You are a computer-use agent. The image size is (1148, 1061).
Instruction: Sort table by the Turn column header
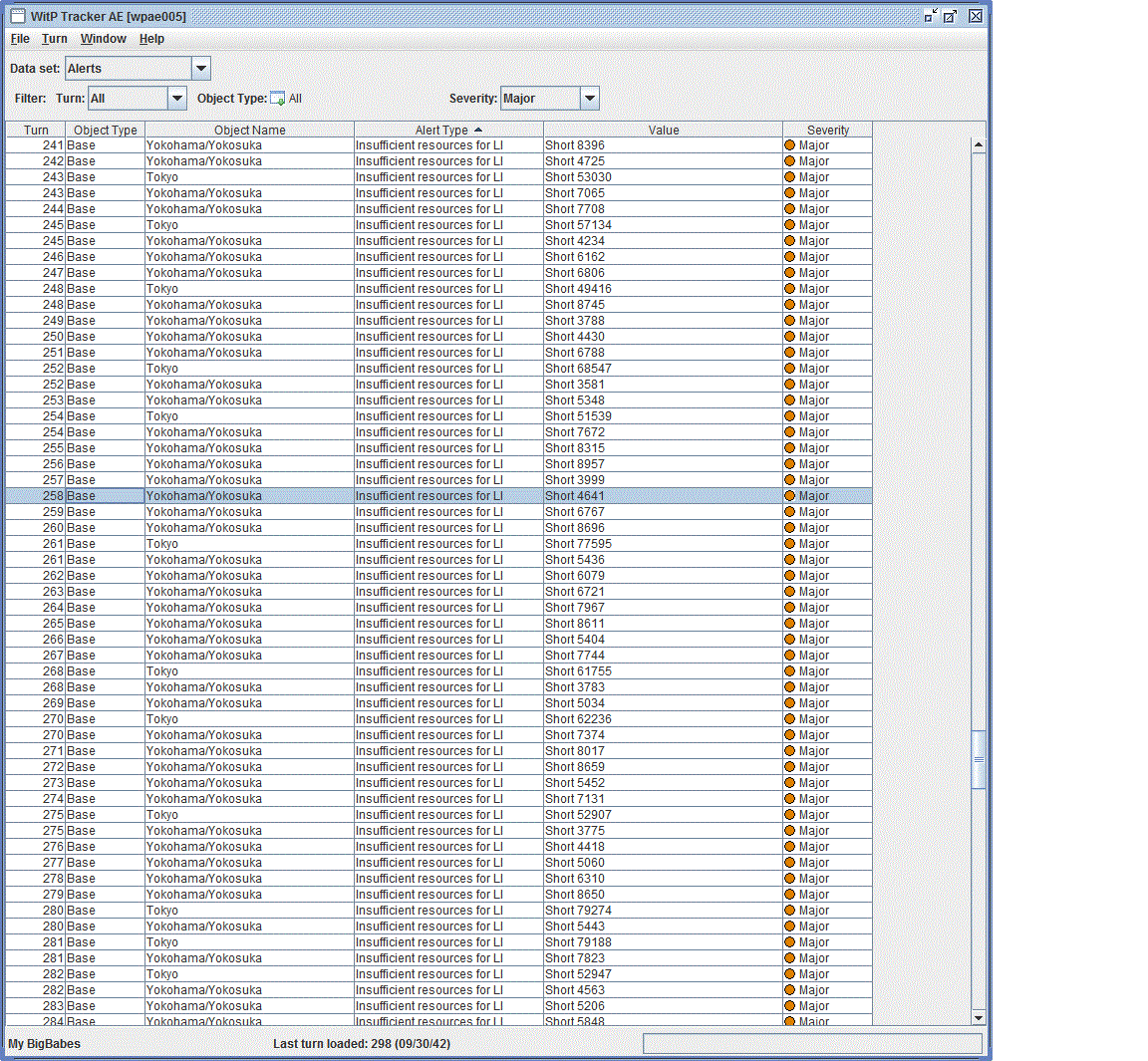pos(36,130)
